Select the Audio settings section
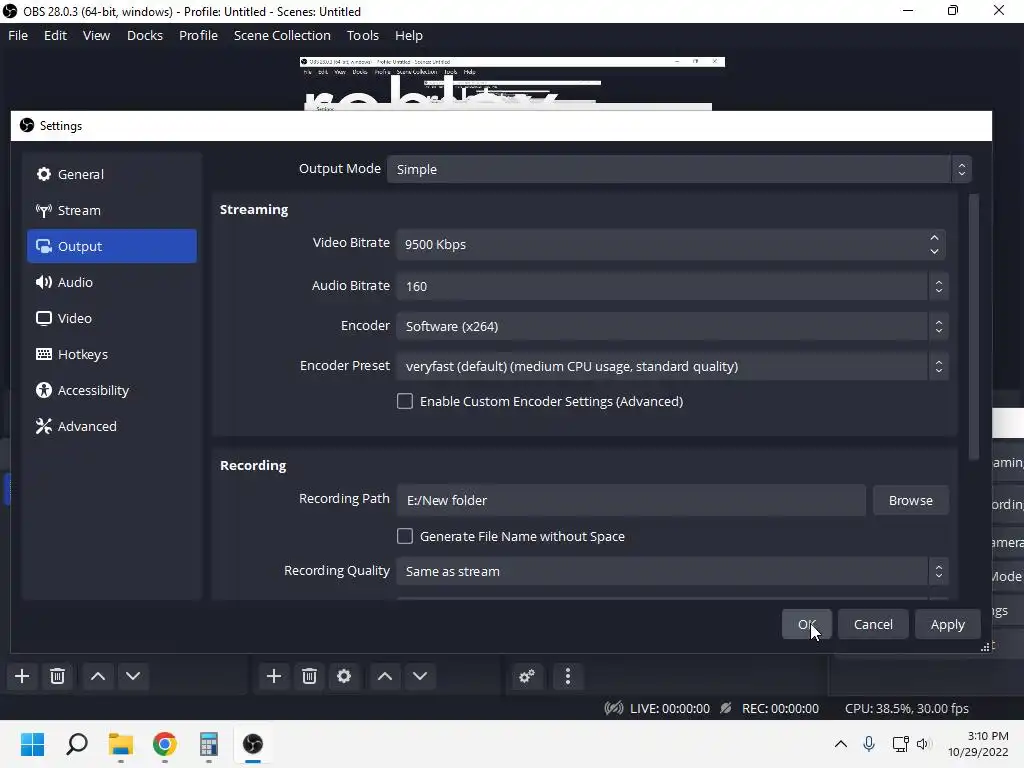 (112, 282)
